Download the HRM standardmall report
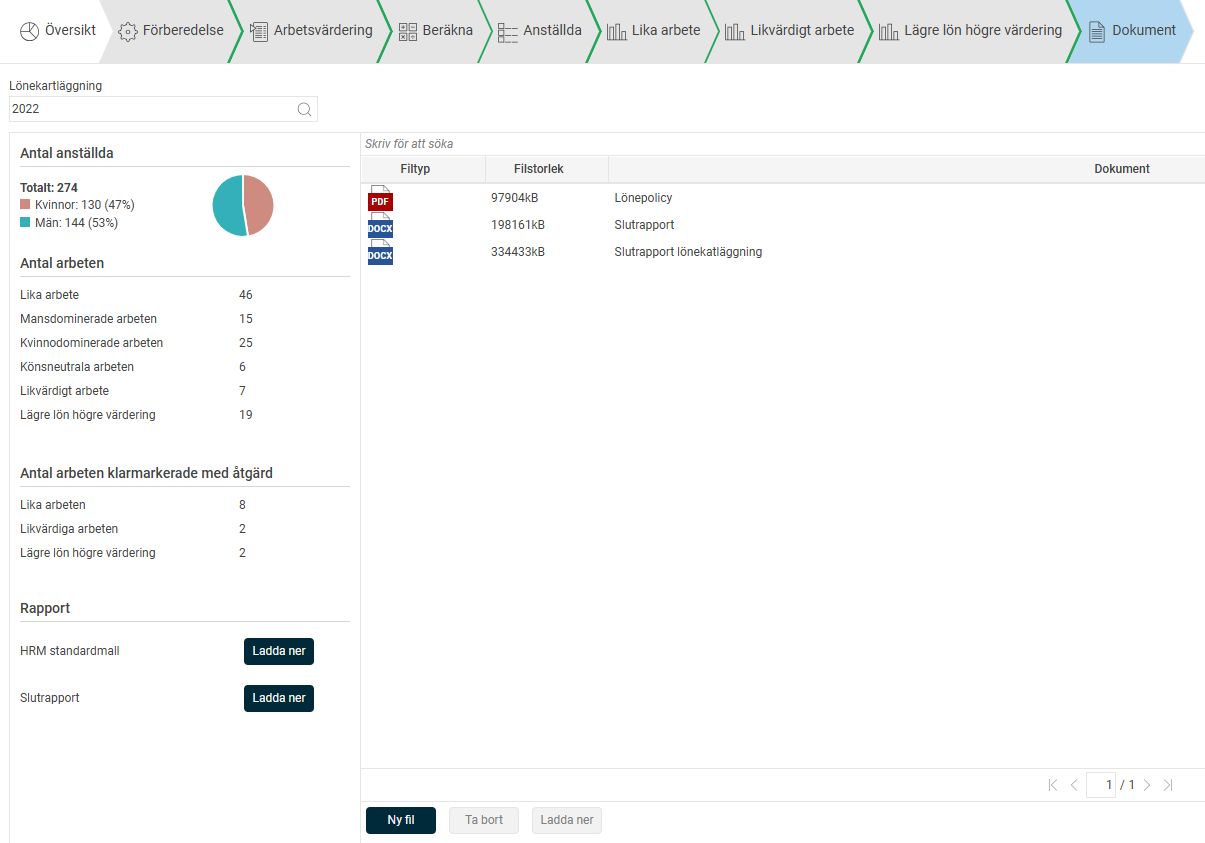The height and width of the screenshot is (843, 1205). point(279,651)
